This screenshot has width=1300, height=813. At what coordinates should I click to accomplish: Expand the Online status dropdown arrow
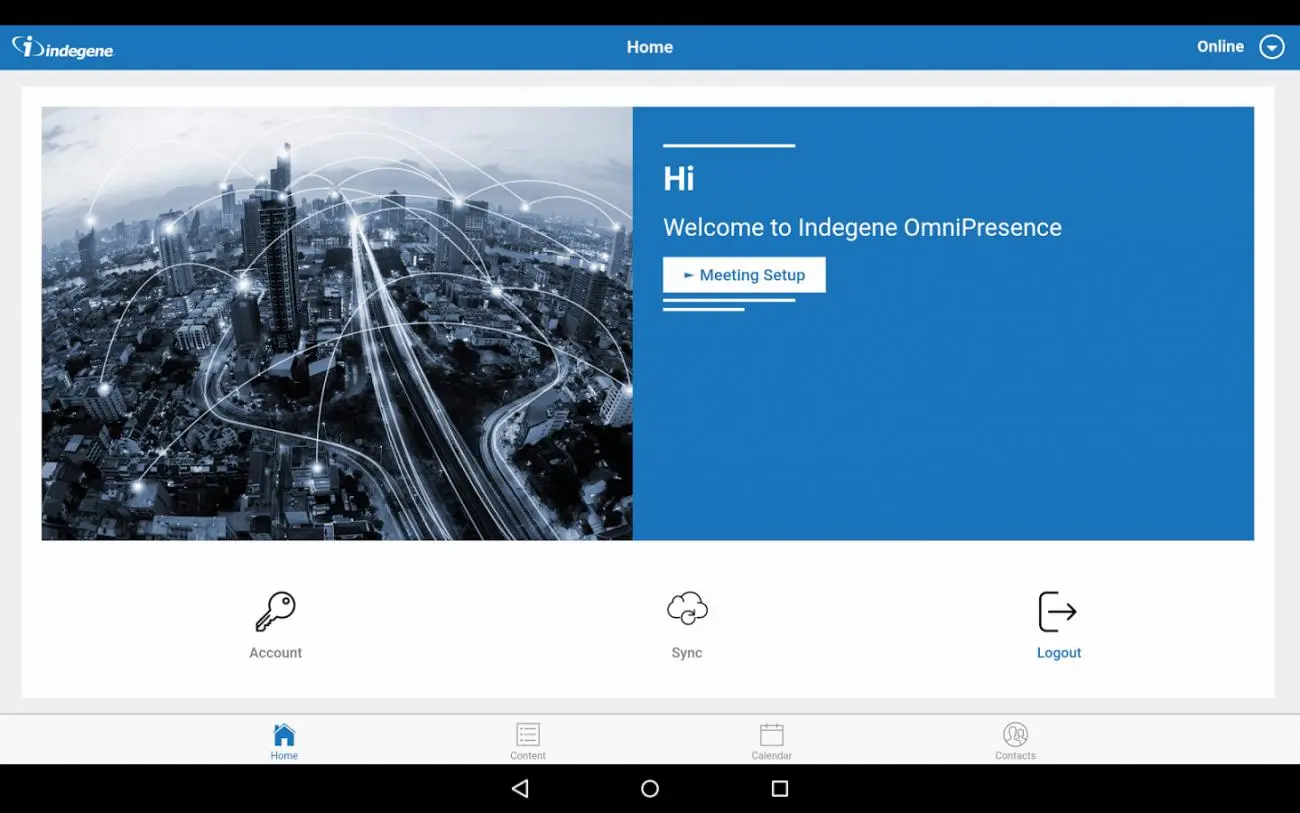point(1271,47)
